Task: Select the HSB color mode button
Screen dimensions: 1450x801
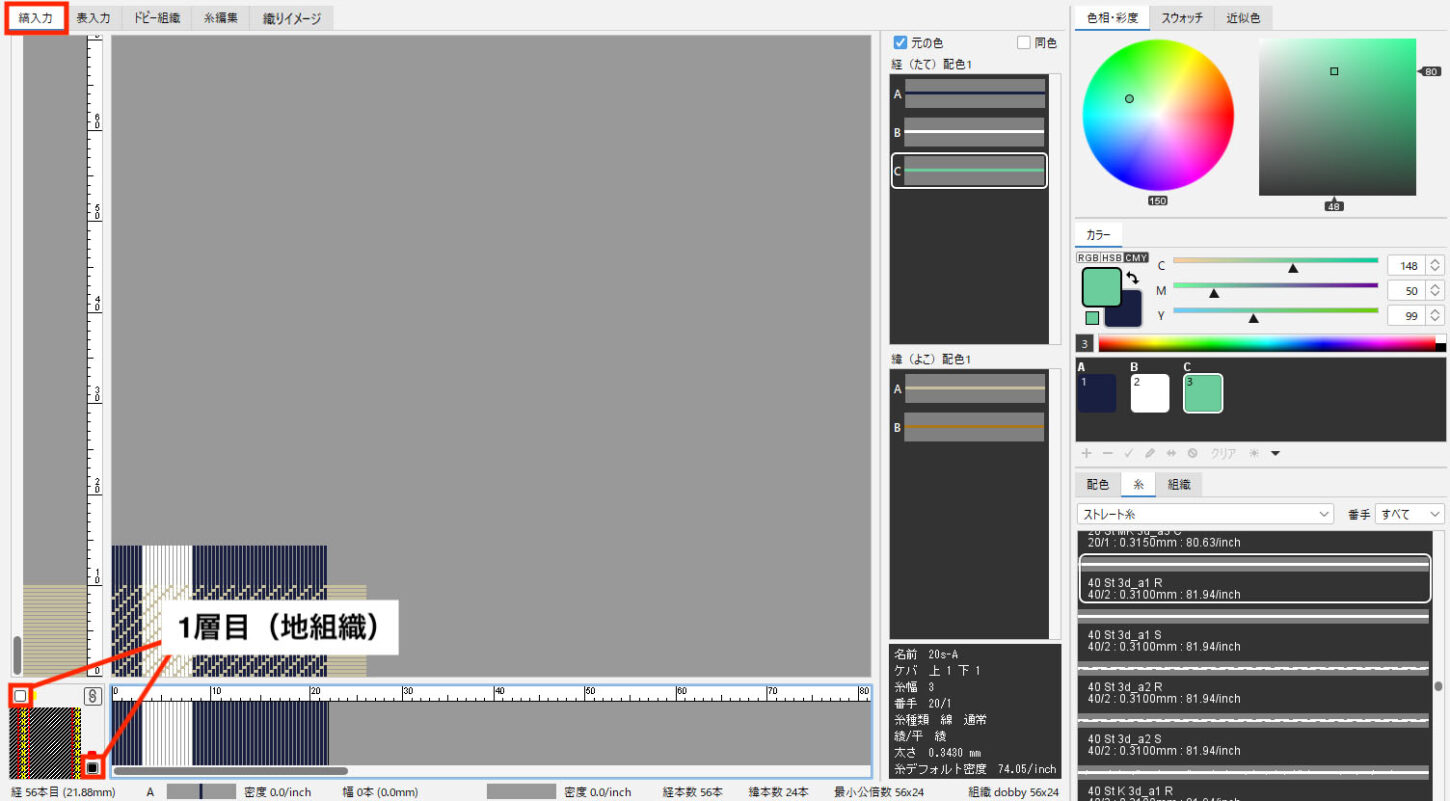Action: click(1110, 258)
